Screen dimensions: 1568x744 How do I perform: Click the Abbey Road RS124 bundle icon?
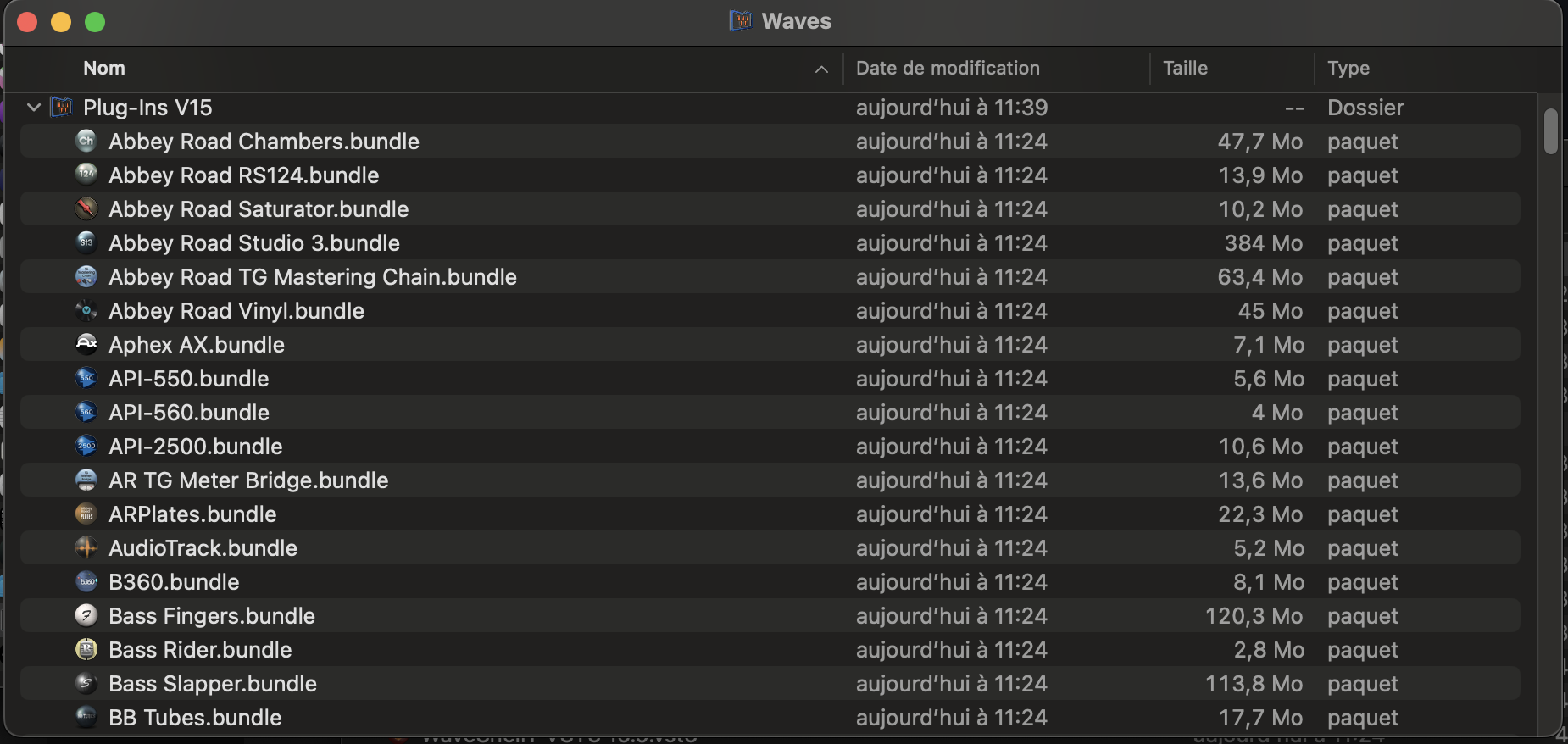coord(86,175)
